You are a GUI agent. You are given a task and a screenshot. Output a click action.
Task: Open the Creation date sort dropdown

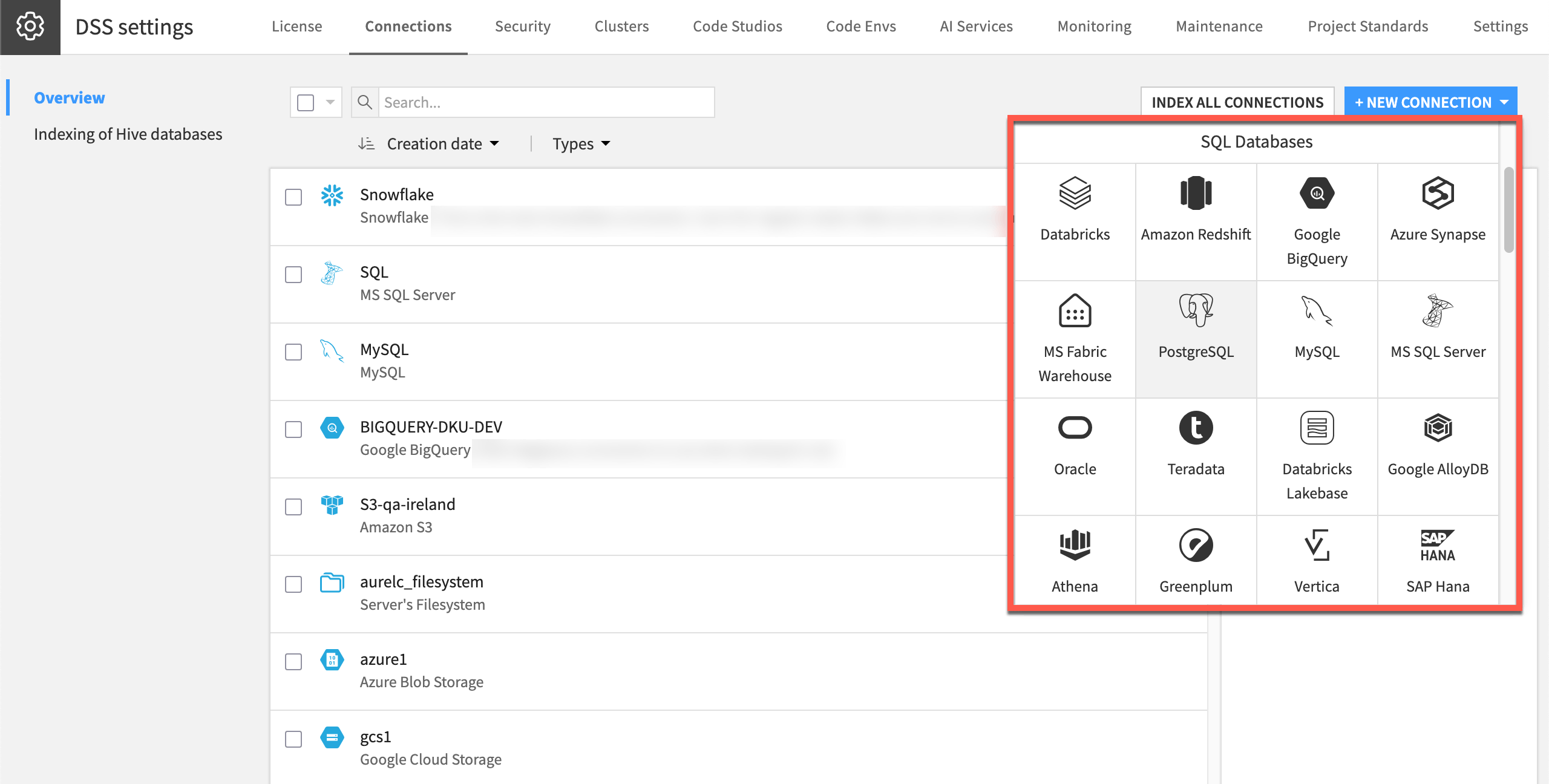[443, 144]
